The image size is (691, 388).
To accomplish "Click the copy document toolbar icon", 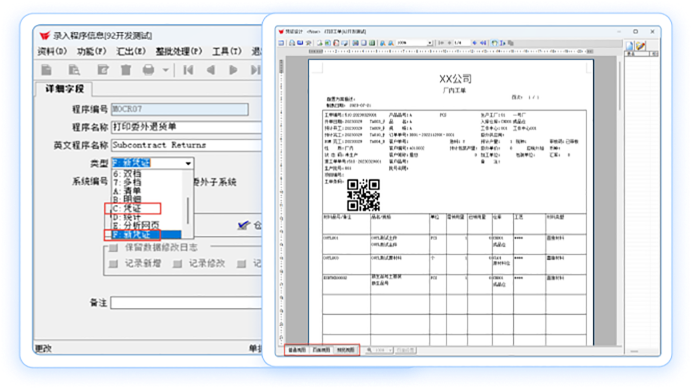I will coord(74,70).
